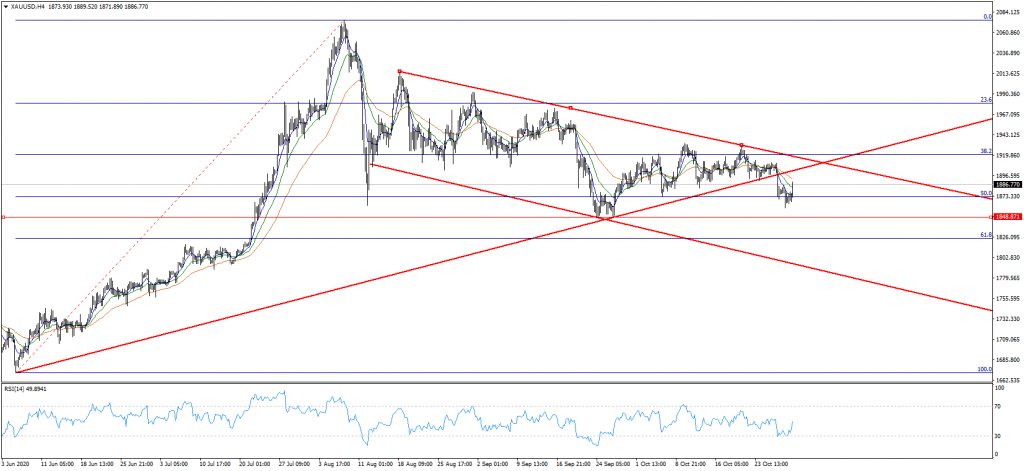Image resolution: width=1024 pixels, height=471 pixels.
Task: Select the Fibonacci 38.2 level label
Action: [x=985, y=151]
